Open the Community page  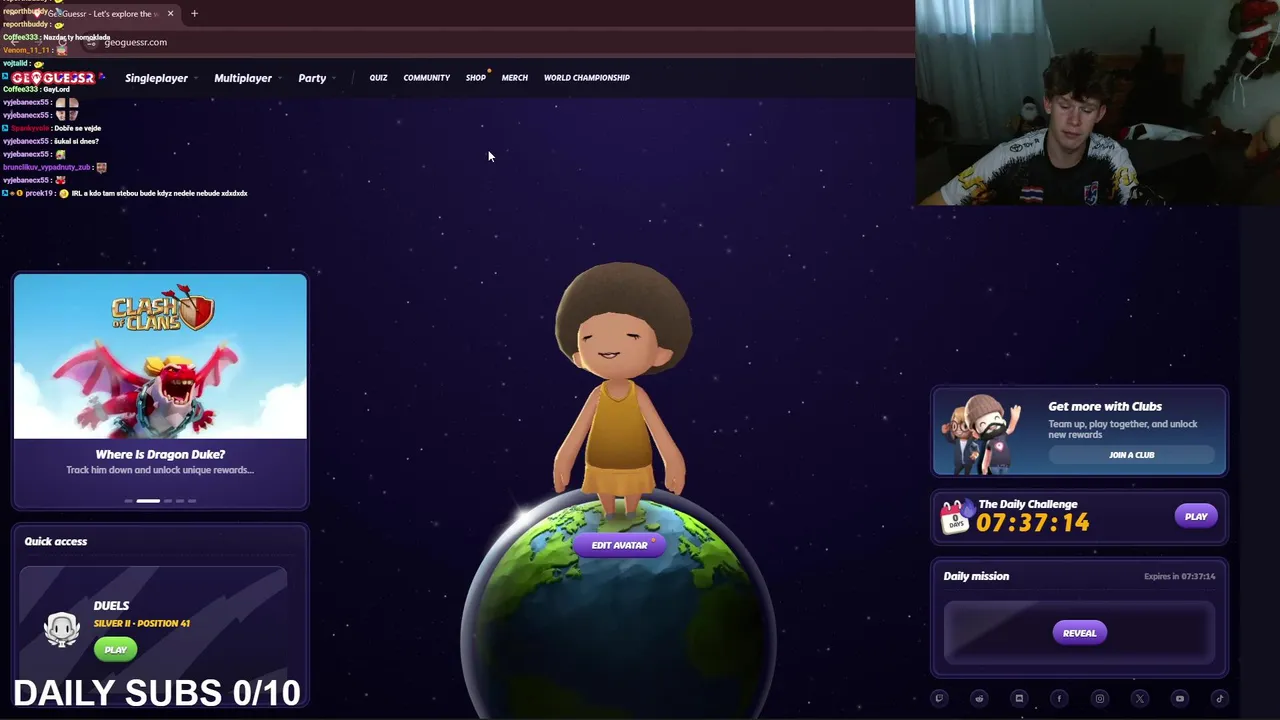[427, 78]
